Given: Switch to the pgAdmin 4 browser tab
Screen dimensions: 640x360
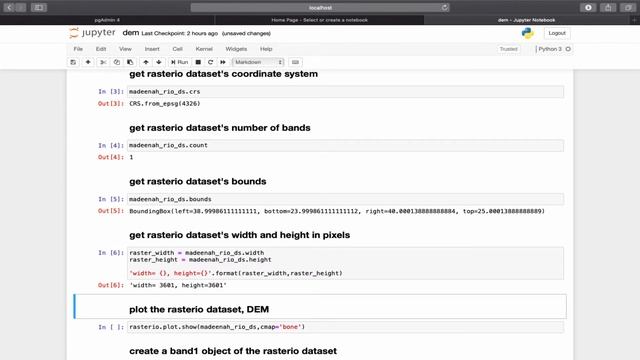Looking at the screenshot, I should pyautogui.click(x=107, y=20).
